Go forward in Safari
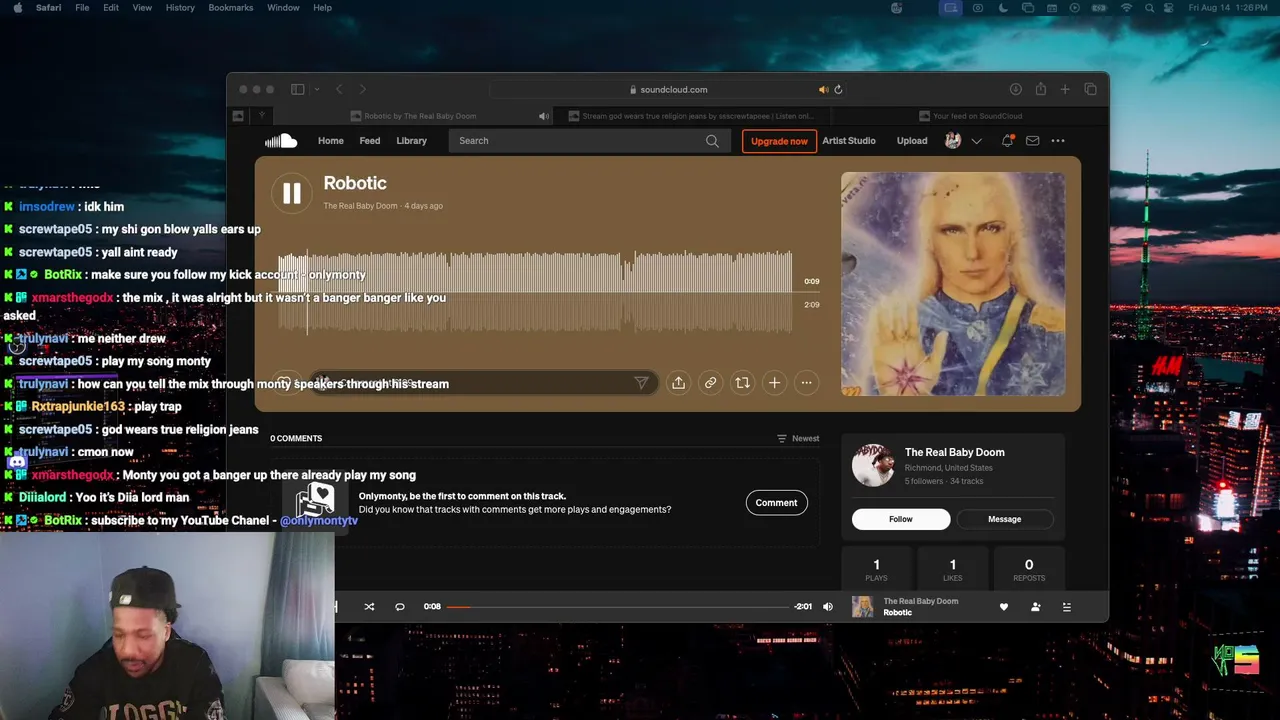The height and width of the screenshot is (720, 1280). pos(362,90)
